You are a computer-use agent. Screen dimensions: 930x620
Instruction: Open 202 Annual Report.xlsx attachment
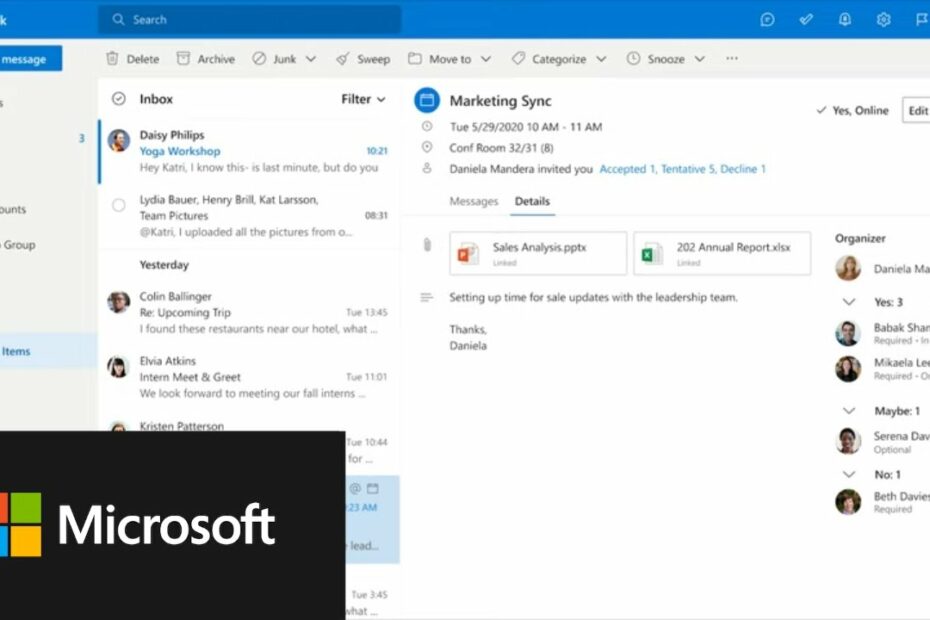click(x=722, y=253)
